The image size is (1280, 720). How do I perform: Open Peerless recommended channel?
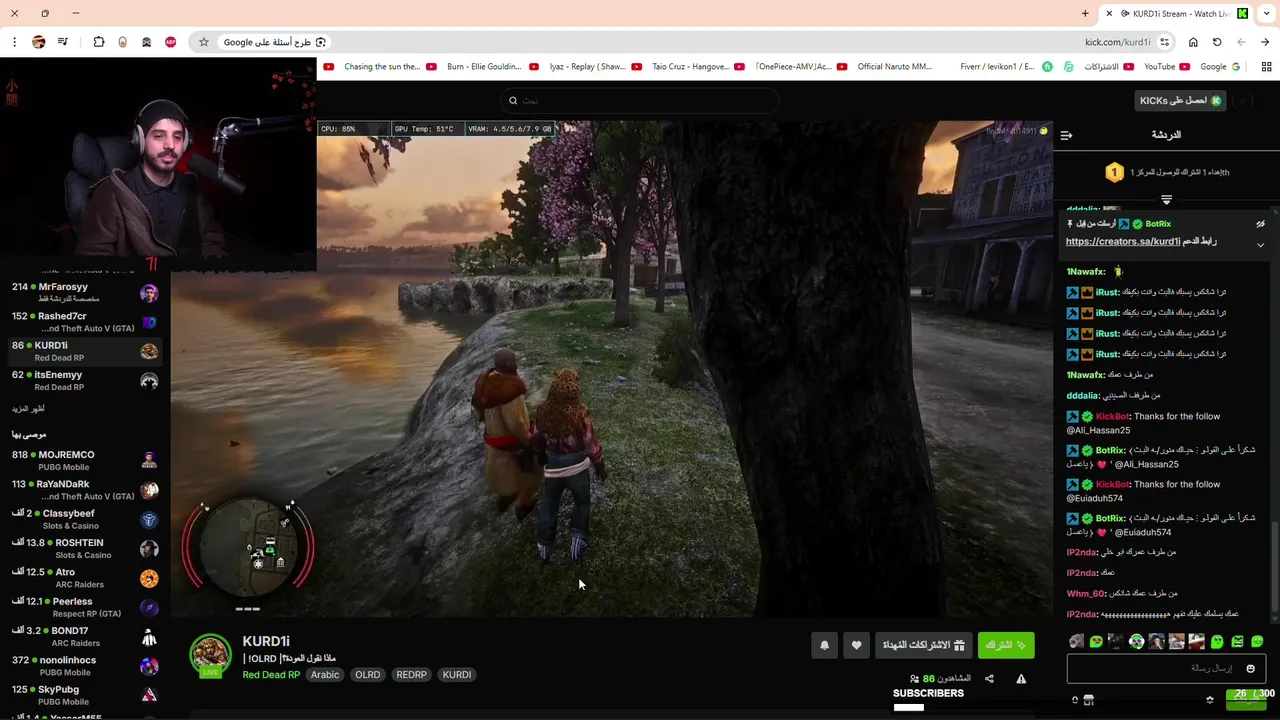(85, 608)
